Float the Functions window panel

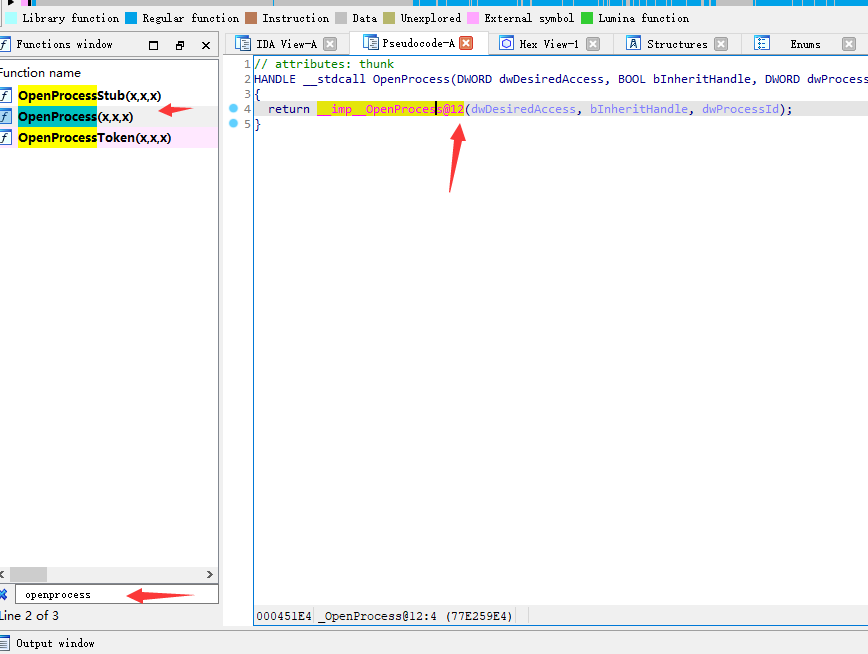click(179, 45)
